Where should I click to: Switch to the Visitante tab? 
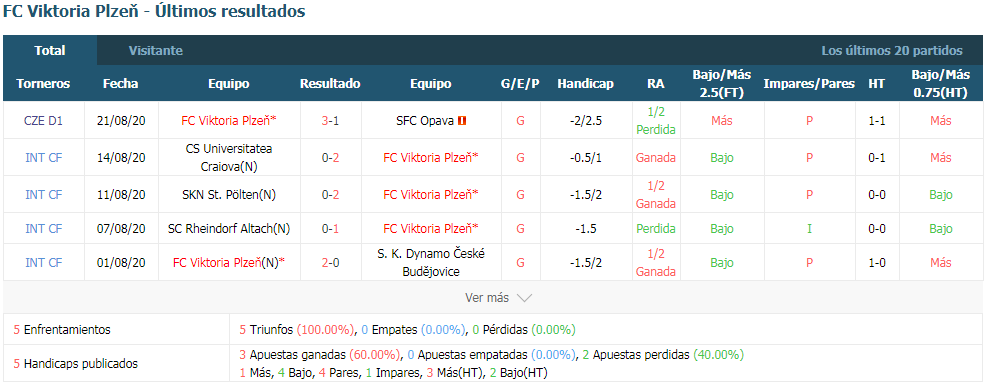tap(156, 51)
